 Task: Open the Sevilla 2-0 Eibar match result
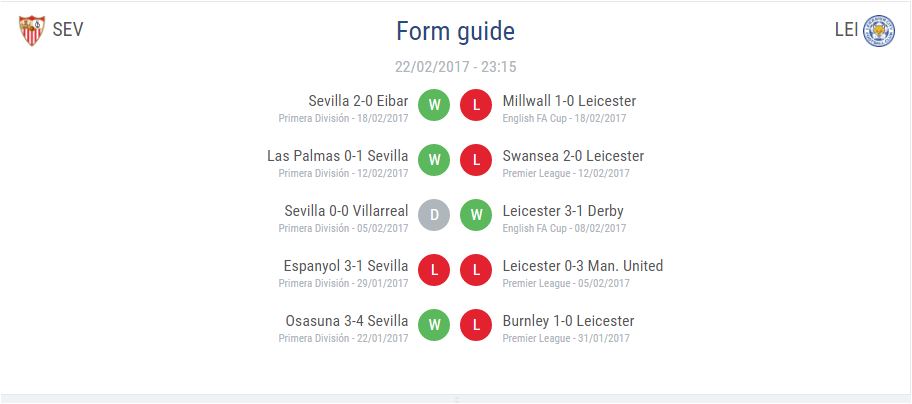coord(358,101)
